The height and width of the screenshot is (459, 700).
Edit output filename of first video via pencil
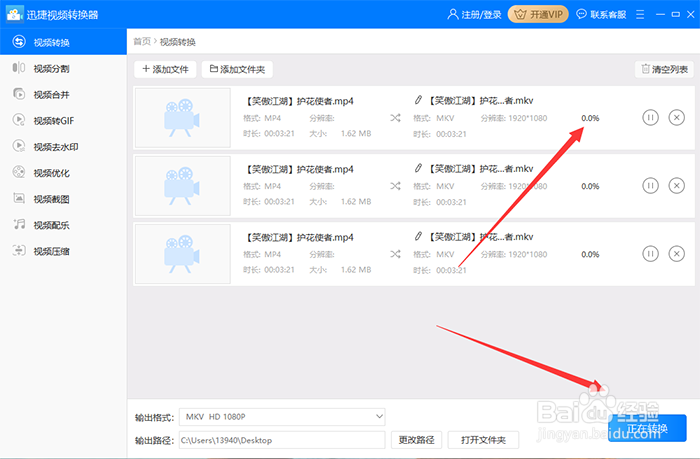pos(418,100)
